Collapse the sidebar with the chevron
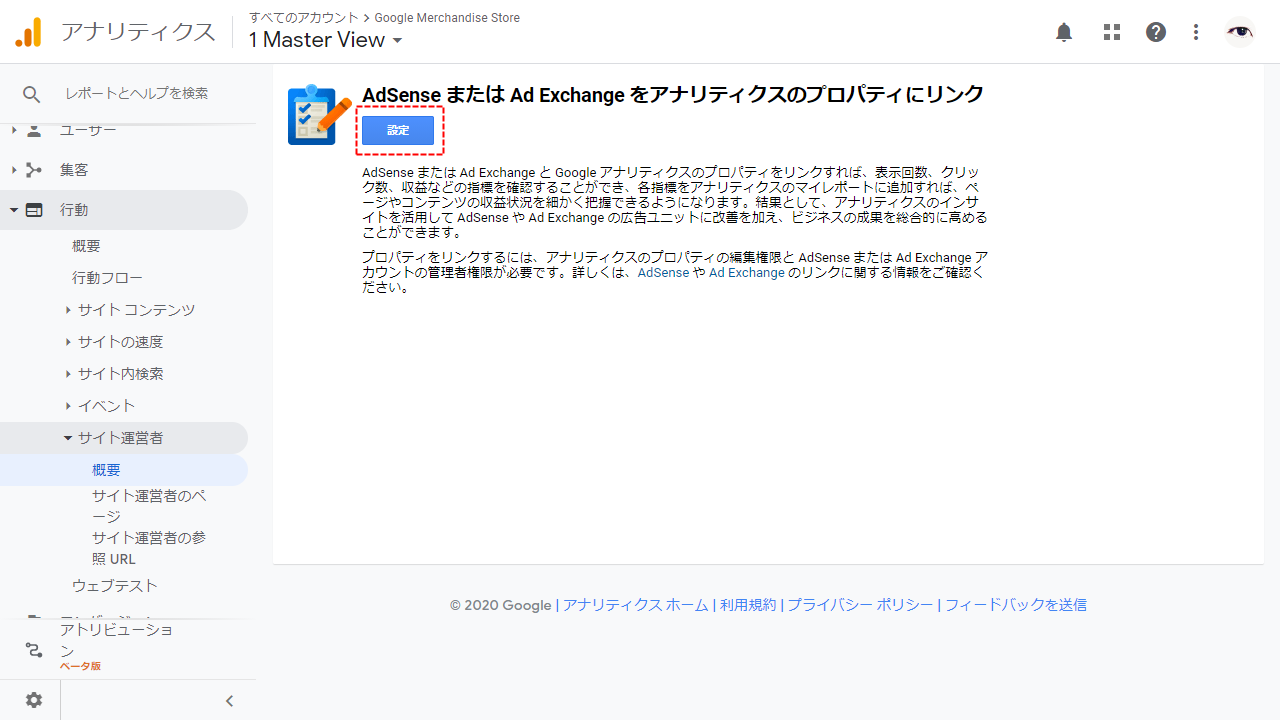The height and width of the screenshot is (720, 1280). (229, 700)
